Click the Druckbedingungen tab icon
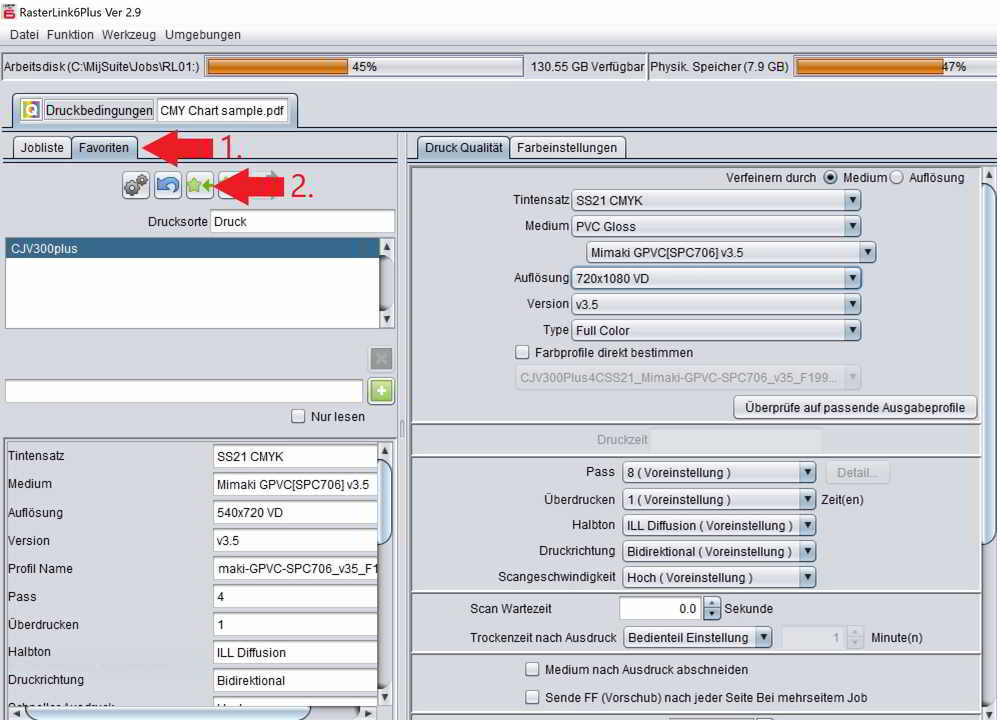 coord(31,110)
